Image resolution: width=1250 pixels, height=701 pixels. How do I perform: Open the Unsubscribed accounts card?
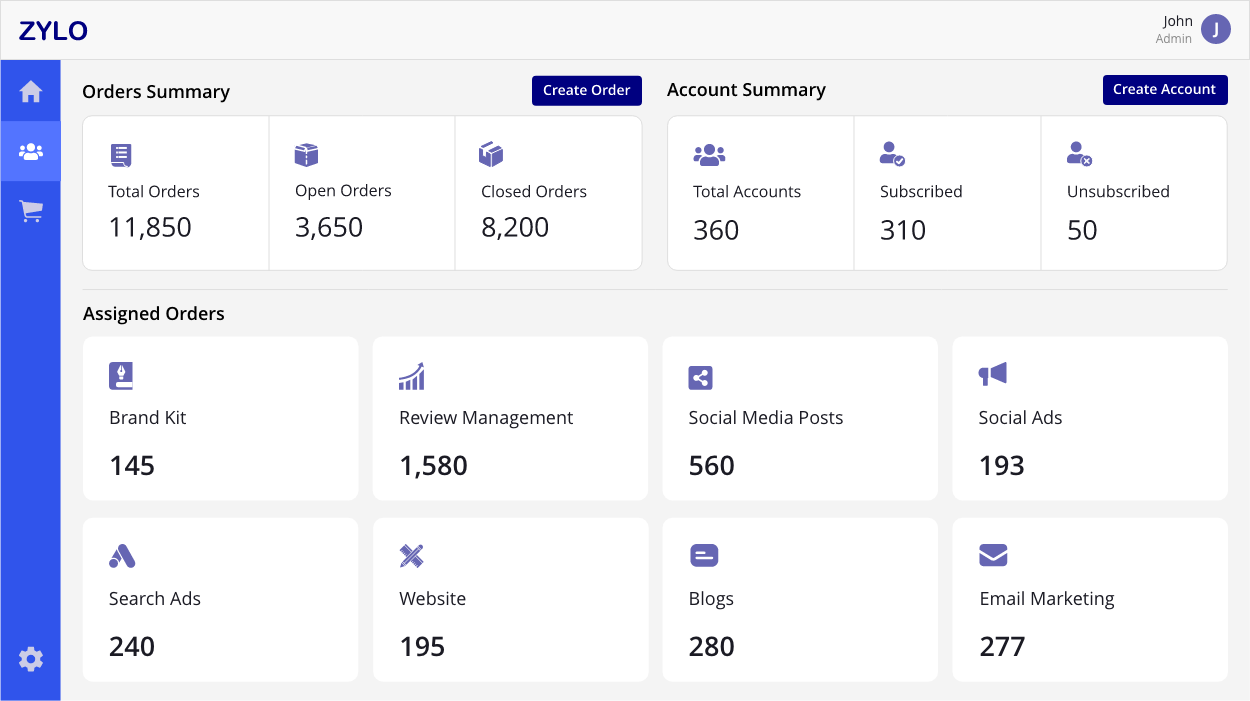click(1133, 193)
